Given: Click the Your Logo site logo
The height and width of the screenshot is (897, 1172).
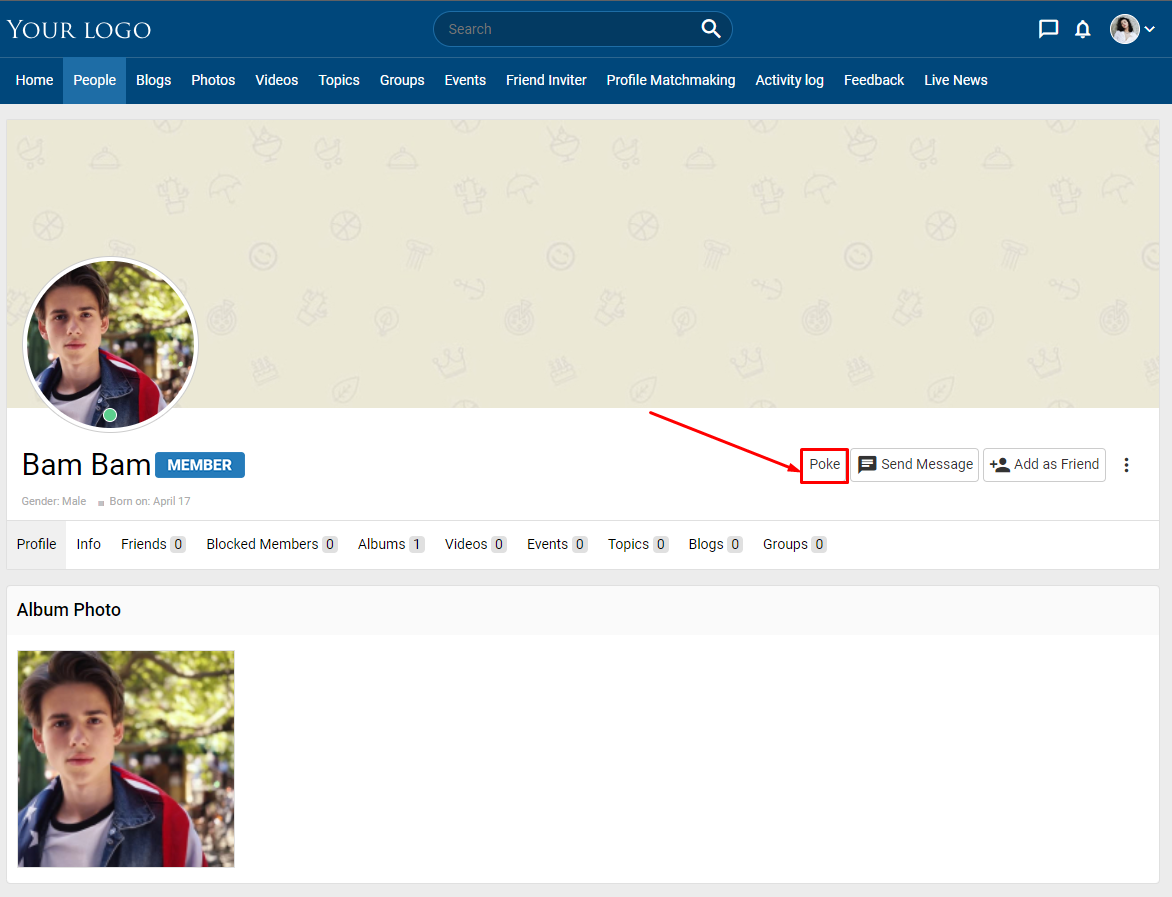Looking at the screenshot, I should click(x=79, y=30).
